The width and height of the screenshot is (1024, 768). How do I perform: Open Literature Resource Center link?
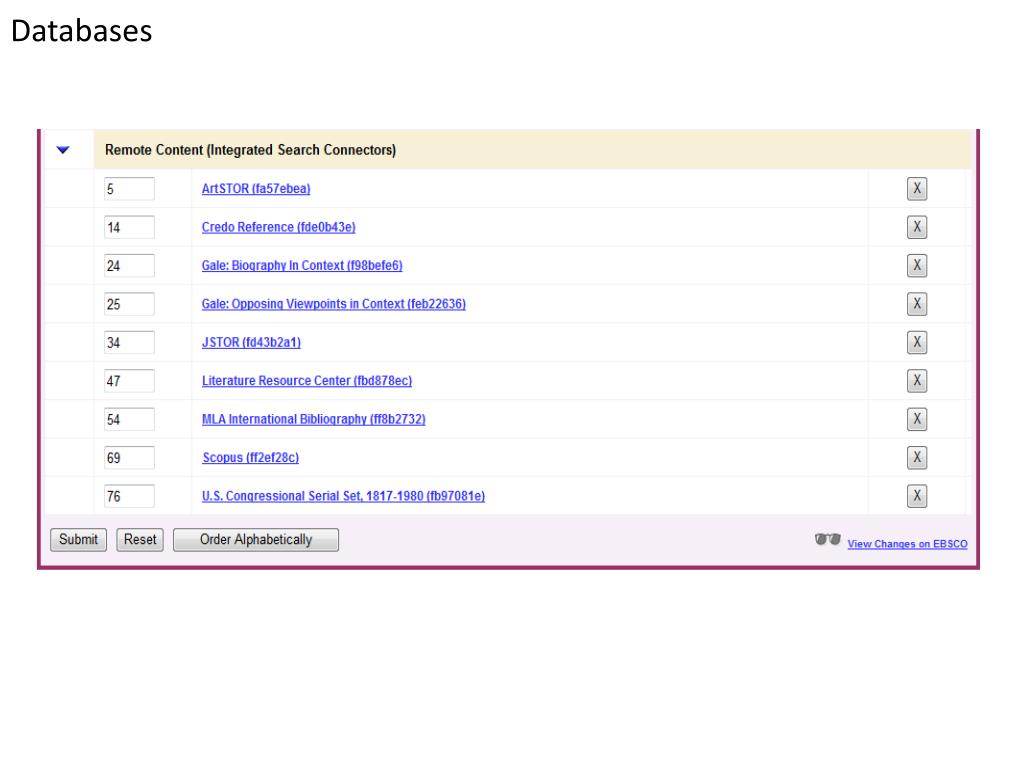(x=307, y=381)
